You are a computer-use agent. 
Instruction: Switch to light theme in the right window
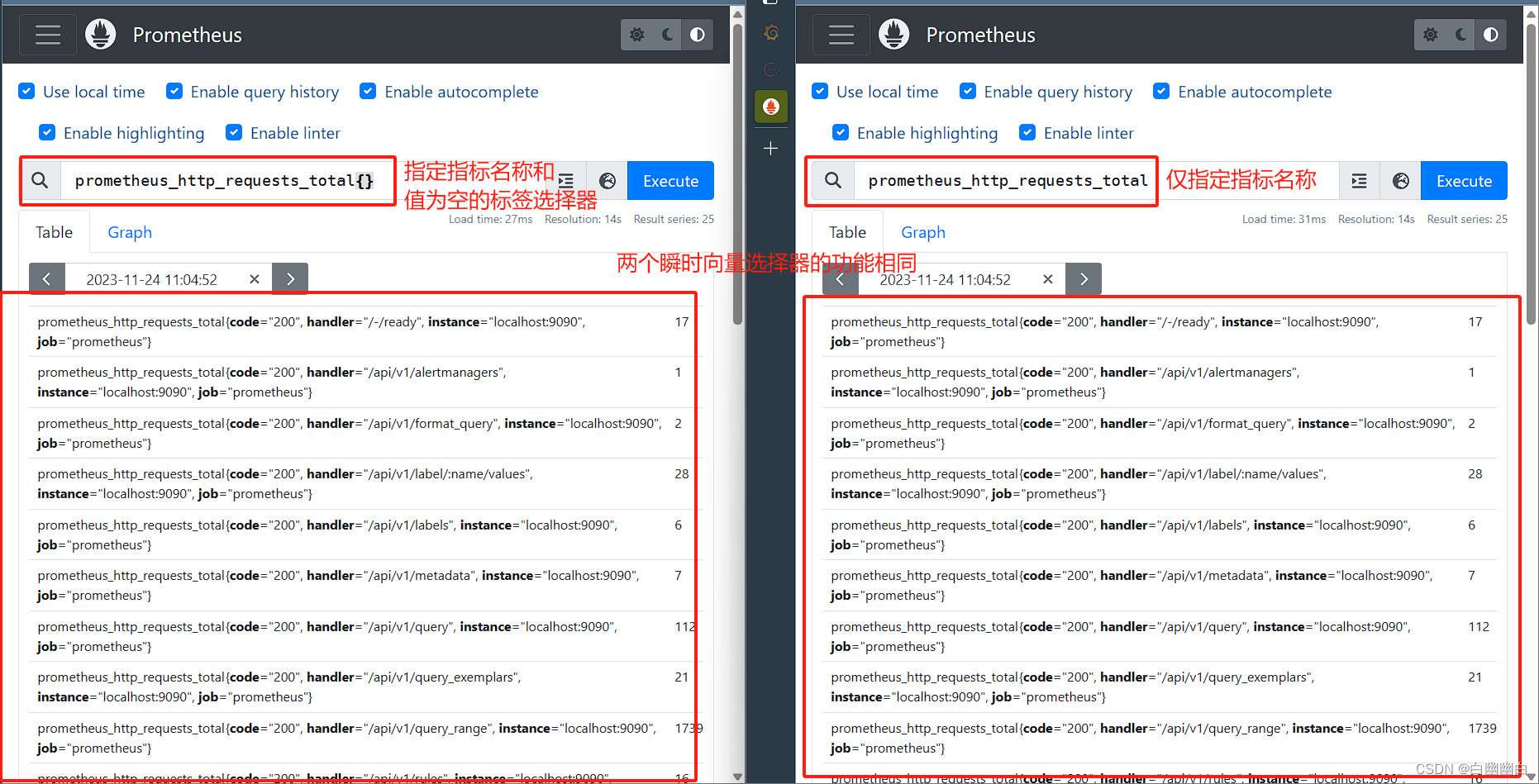pyautogui.click(x=1431, y=35)
